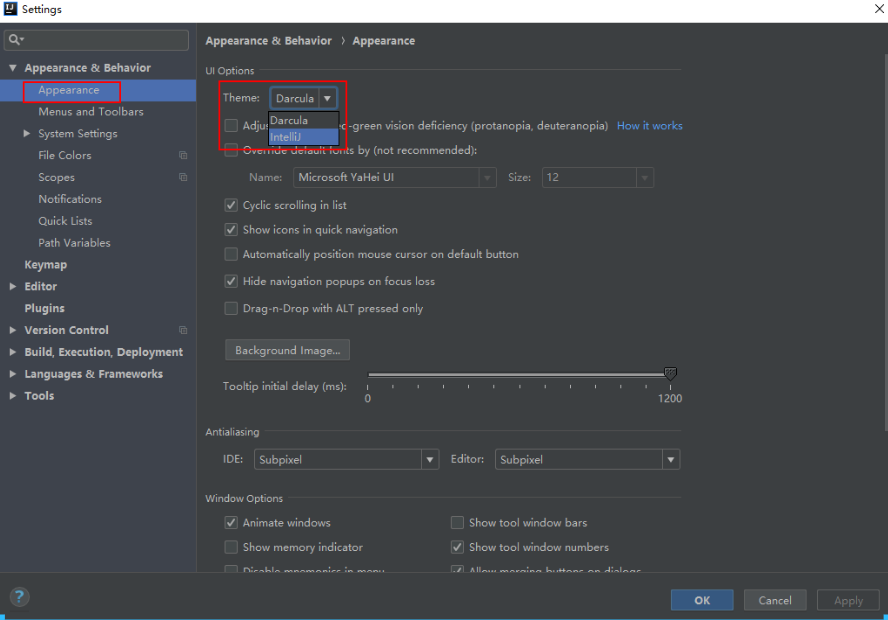This screenshot has width=888, height=620.
Task: Click the project-level icon beside Version Control
Action: [x=183, y=330]
